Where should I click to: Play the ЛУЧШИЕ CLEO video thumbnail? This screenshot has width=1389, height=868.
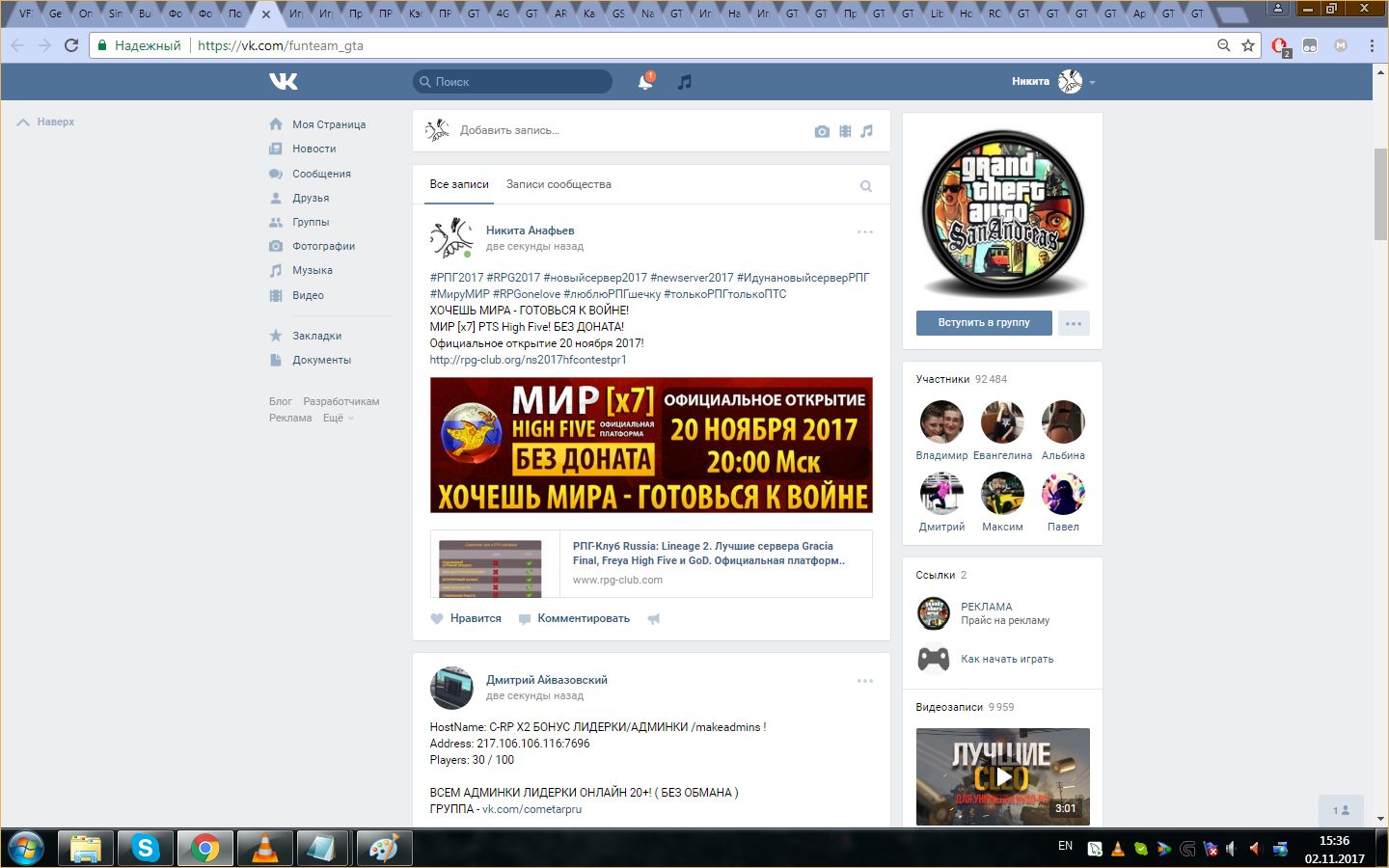click(x=1002, y=776)
